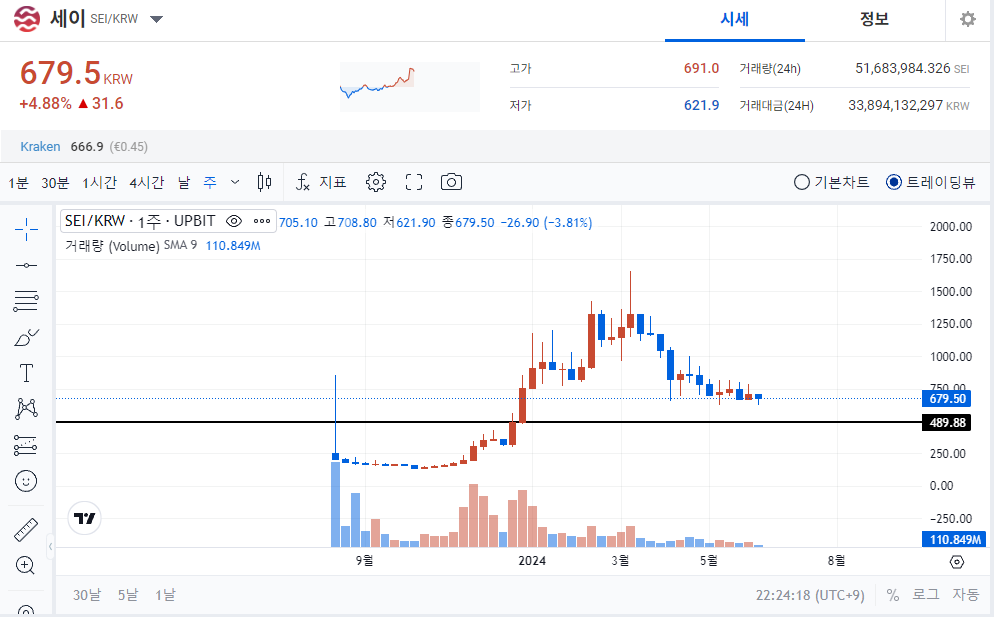
Task: Open the XABCD pattern tool
Action: coord(25,408)
